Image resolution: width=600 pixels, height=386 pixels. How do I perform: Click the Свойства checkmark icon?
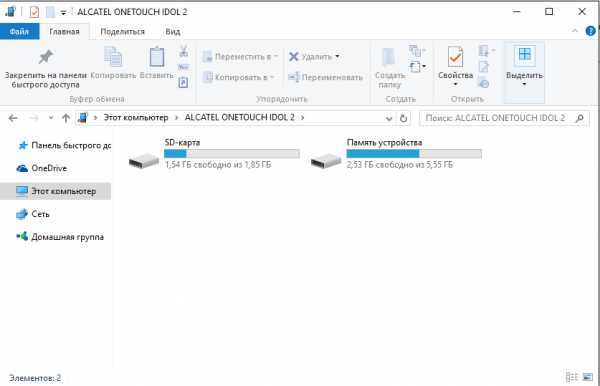point(455,57)
